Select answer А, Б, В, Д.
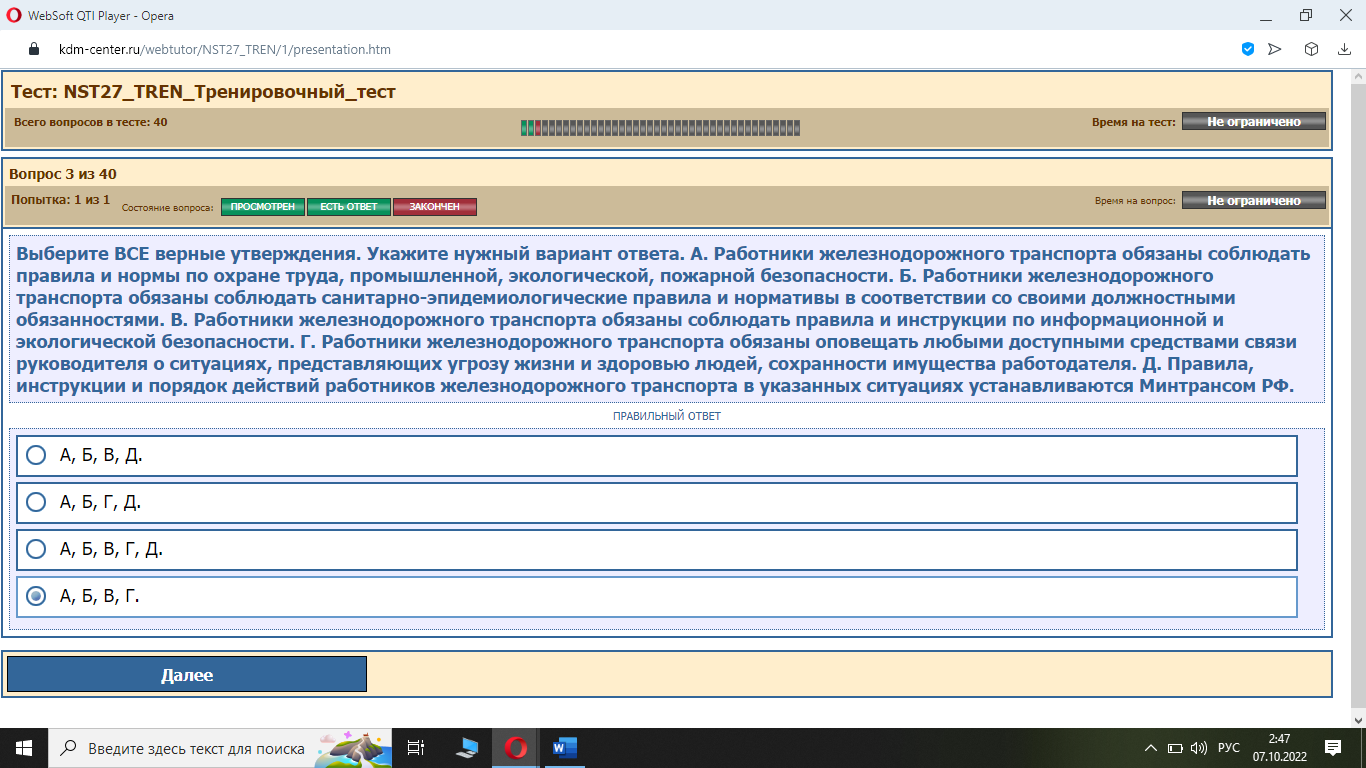 (x=656, y=455)
